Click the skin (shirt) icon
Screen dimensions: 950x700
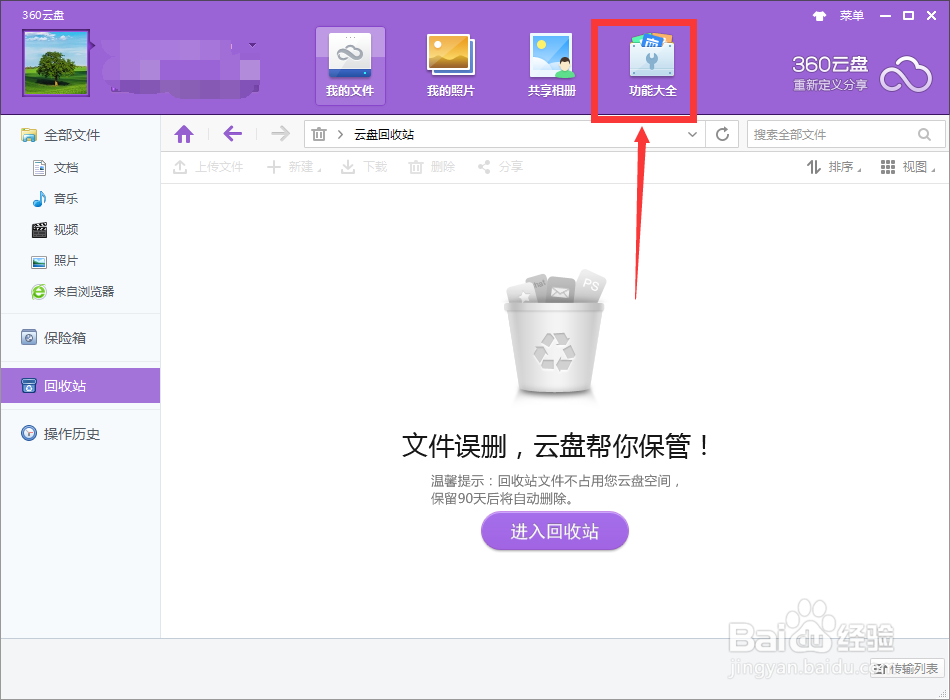pos(819,16)
